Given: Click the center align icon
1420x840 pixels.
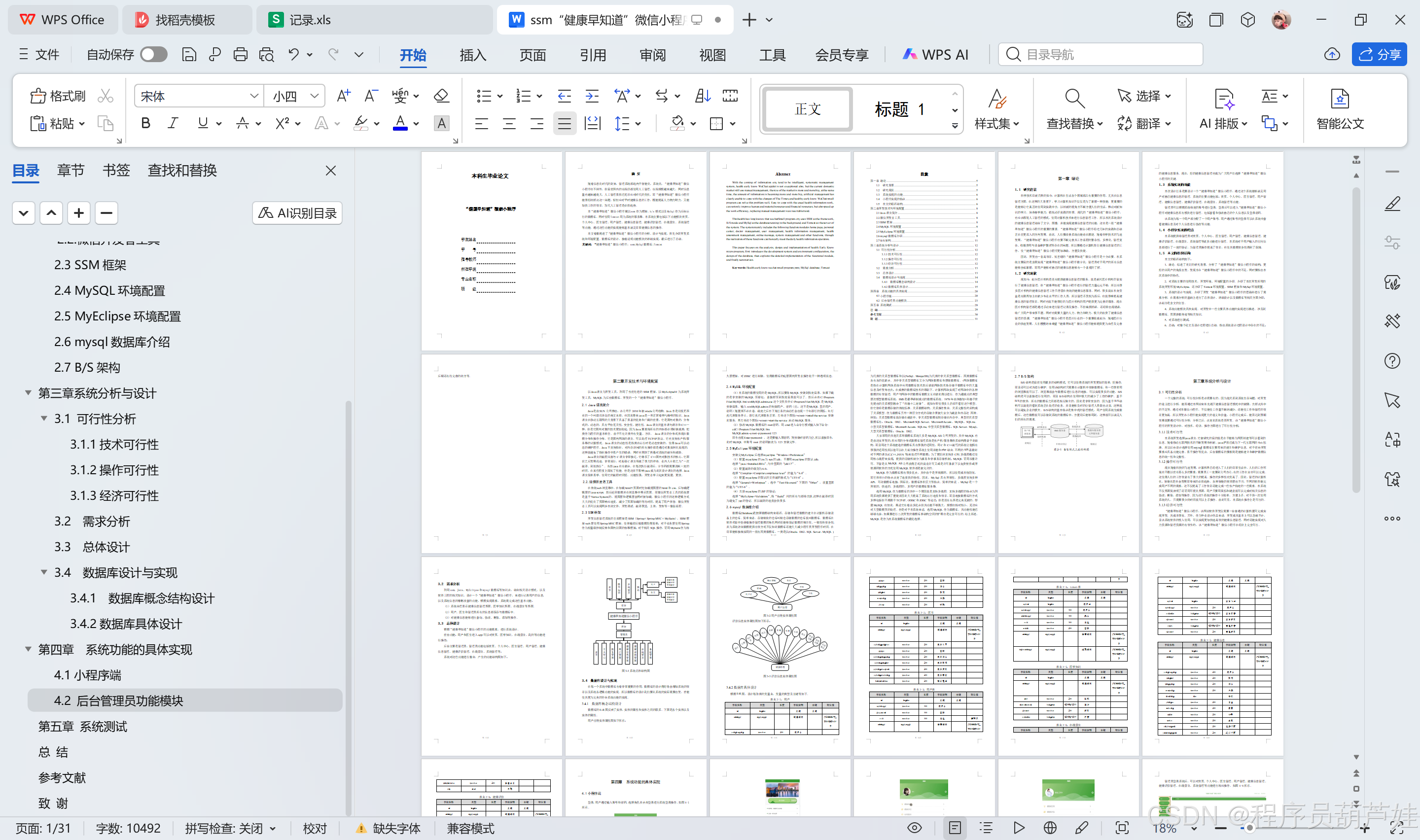Looking at the screenshot, I should pyautogui.click(x=509, y=123).
